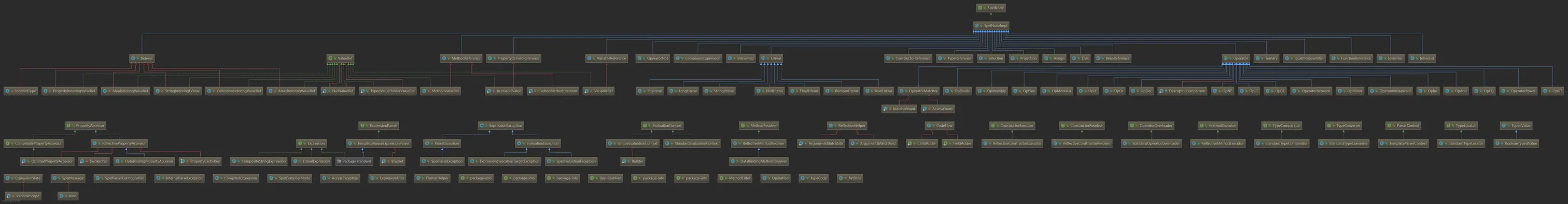Viewport: 1568px width, 204px height.
Task: Click the class icon on the MethodReference node
Action: click(x=444, y=59)
